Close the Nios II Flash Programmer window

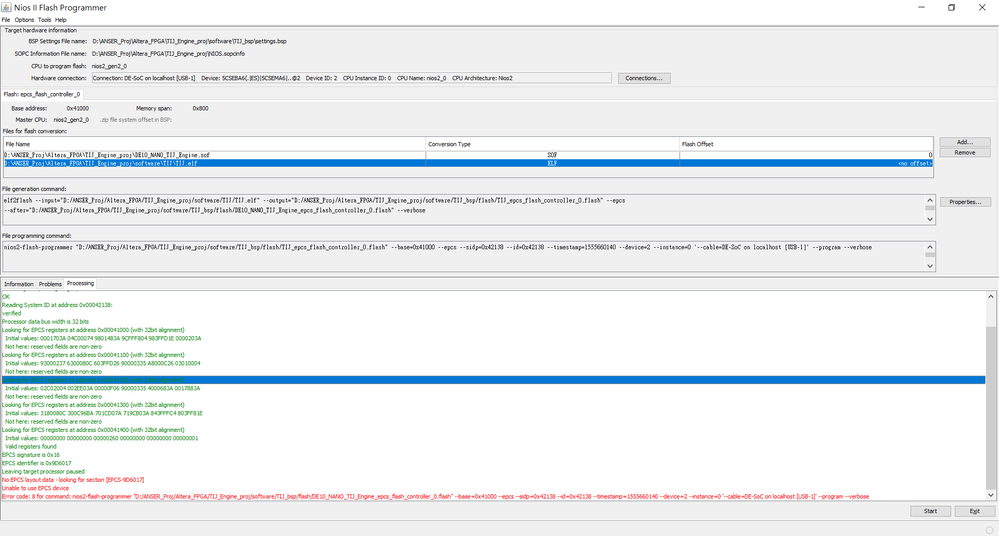982,8
